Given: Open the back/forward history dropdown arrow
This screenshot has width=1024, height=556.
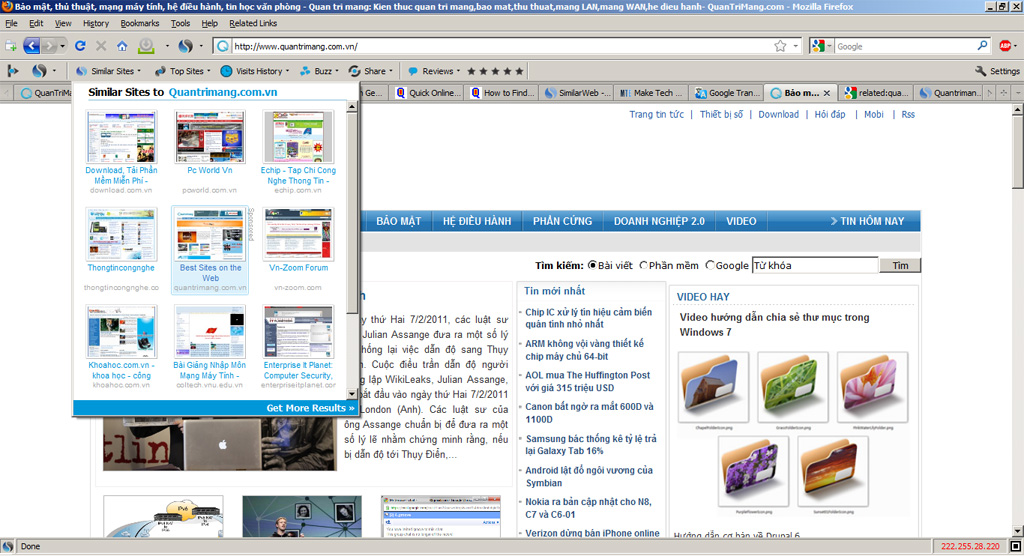Looking at the screenshot, I should click(x=63, y=46).
